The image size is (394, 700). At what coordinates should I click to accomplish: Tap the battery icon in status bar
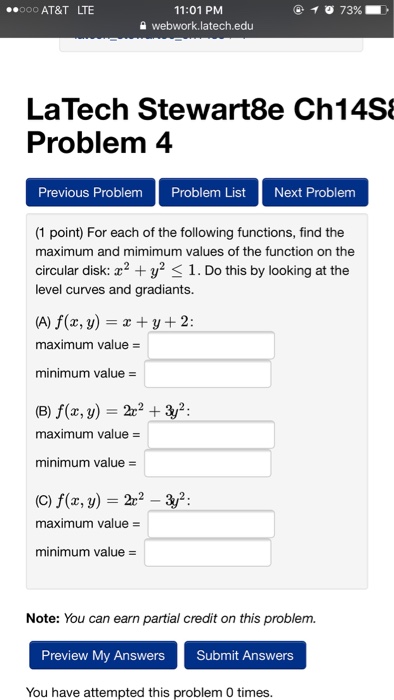pyautogui.click(x=377, y=10)
